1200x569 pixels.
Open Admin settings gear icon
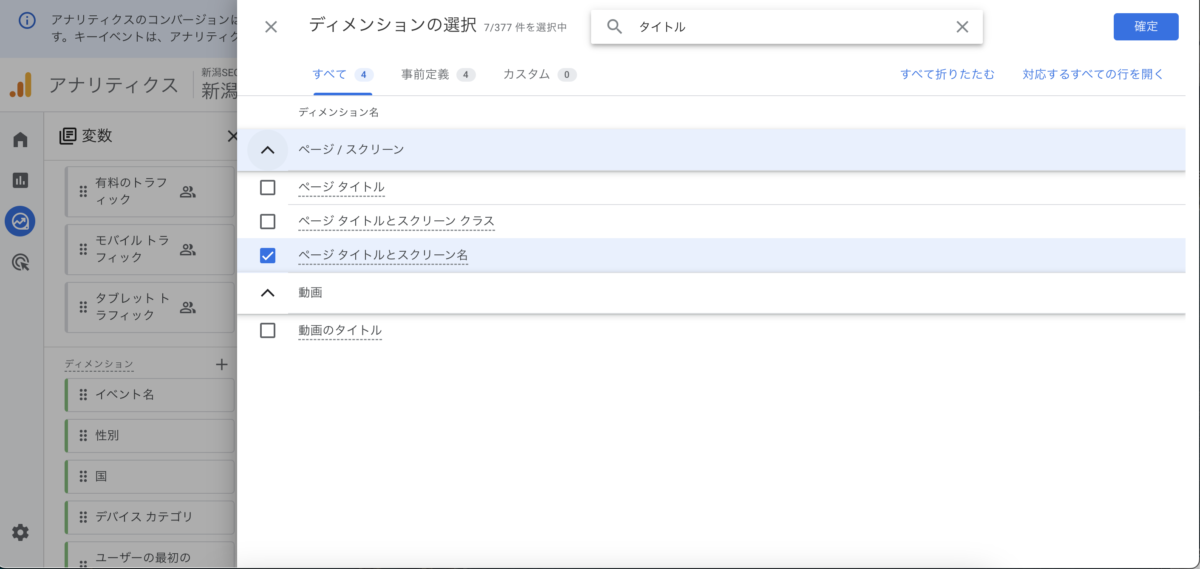tap(20, 533)
